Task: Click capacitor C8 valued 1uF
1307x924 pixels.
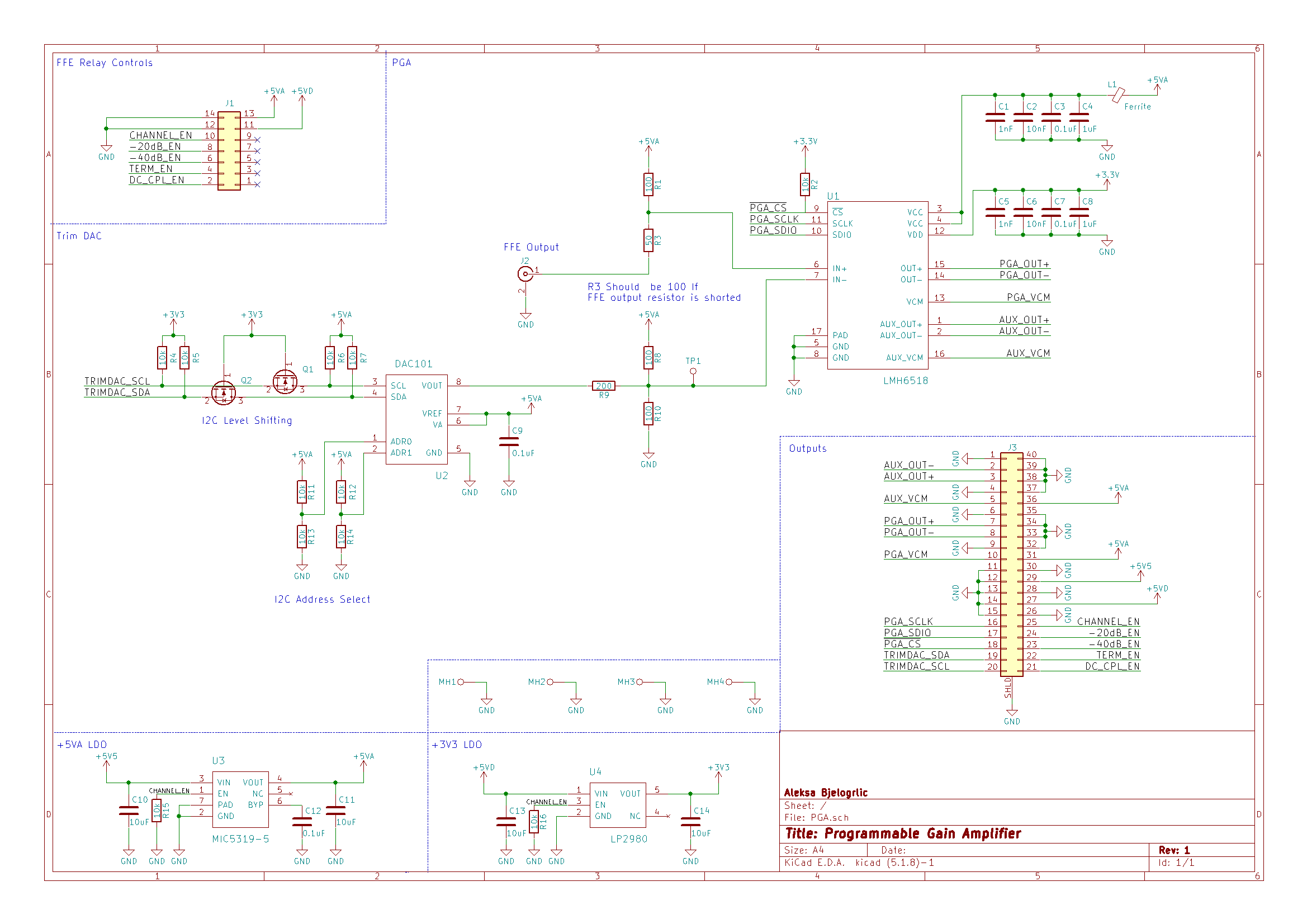Action: point(1079,212)
